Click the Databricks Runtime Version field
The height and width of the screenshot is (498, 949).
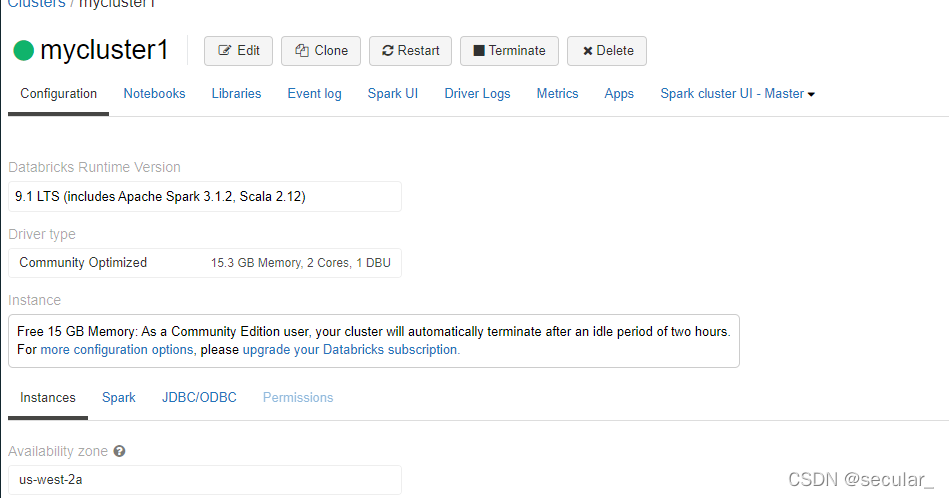coord(205,197)
